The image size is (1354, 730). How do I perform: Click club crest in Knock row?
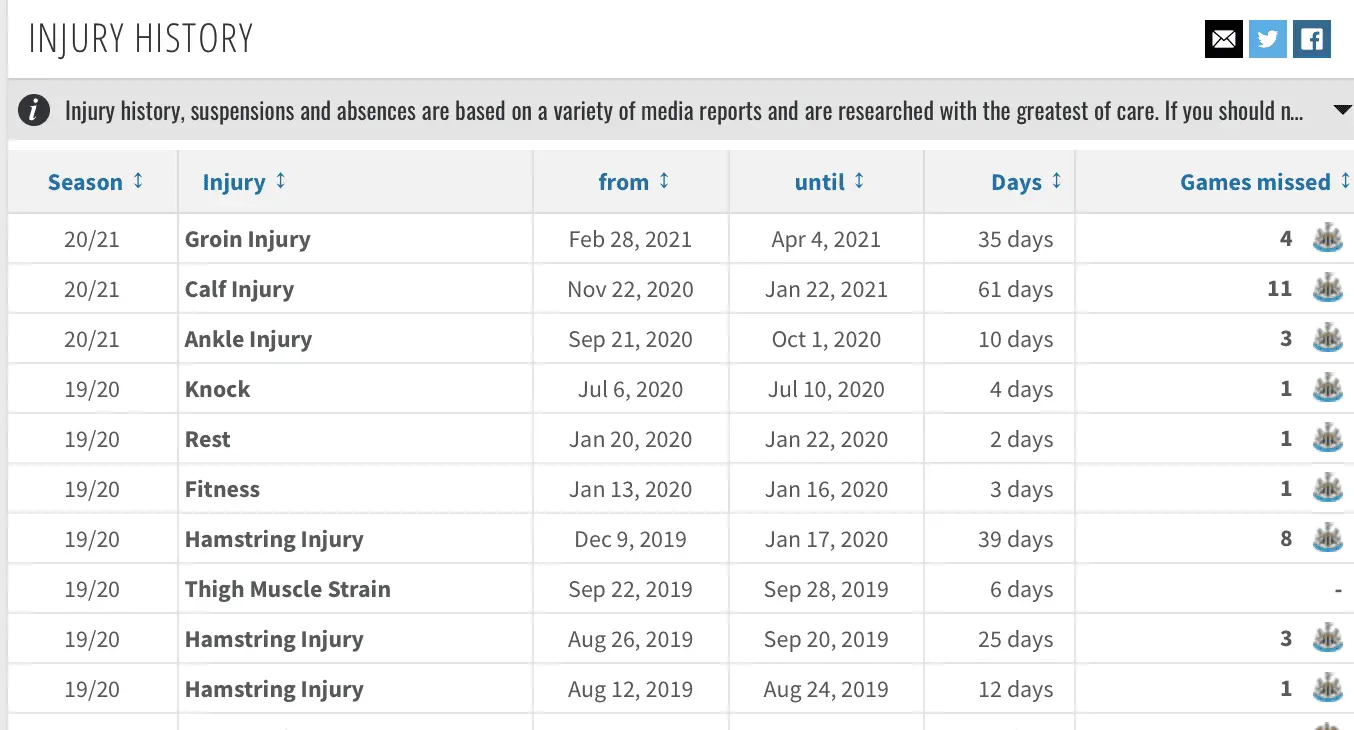click(x=1327, y=389)
